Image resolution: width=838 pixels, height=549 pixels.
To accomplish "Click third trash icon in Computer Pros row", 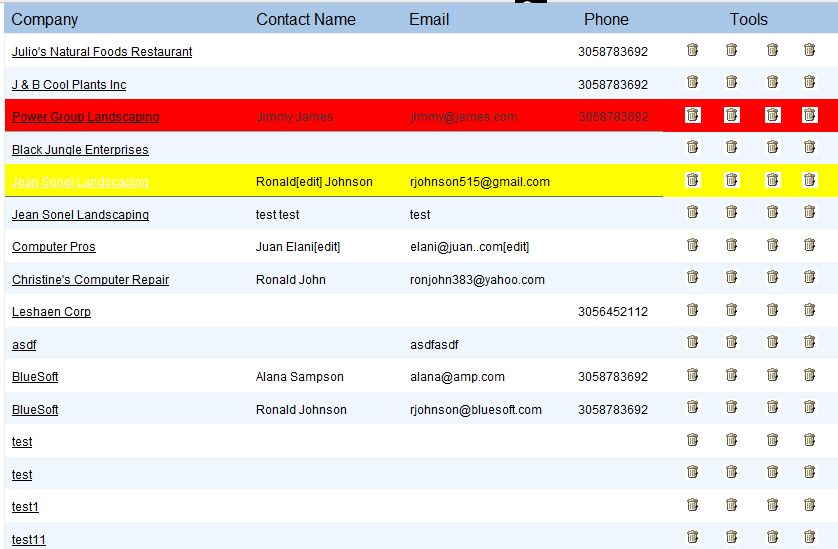I will 772,245.
